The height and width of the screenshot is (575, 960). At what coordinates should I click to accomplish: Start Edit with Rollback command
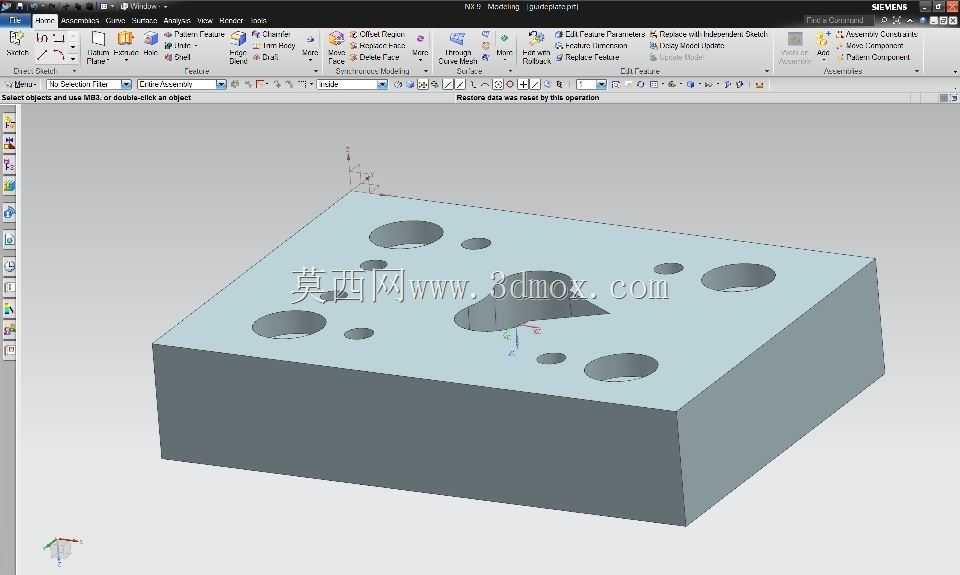(536, 48)
